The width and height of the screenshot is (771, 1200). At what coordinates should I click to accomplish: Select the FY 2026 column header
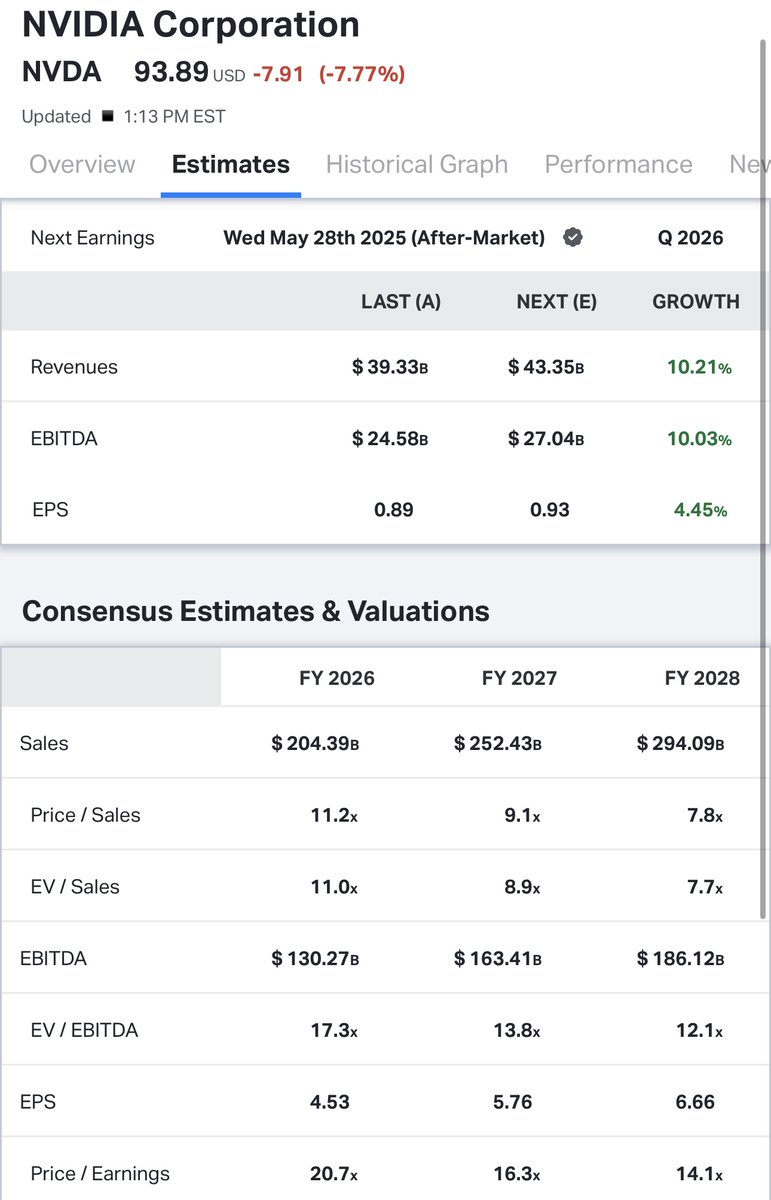[337, 678]
